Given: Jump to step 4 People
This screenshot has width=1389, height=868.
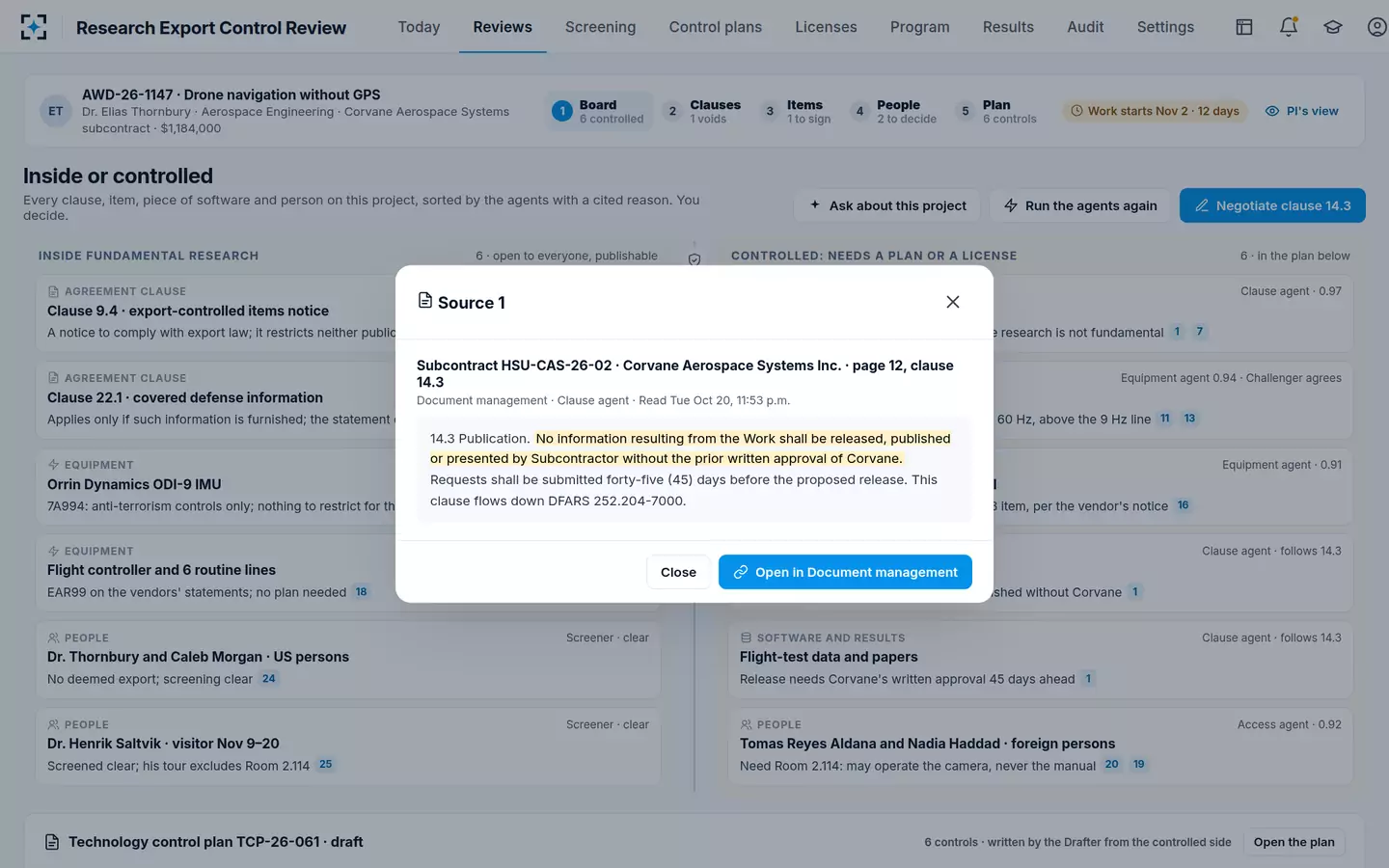Looking at the screenshot, I should click(x=893, y=111).
